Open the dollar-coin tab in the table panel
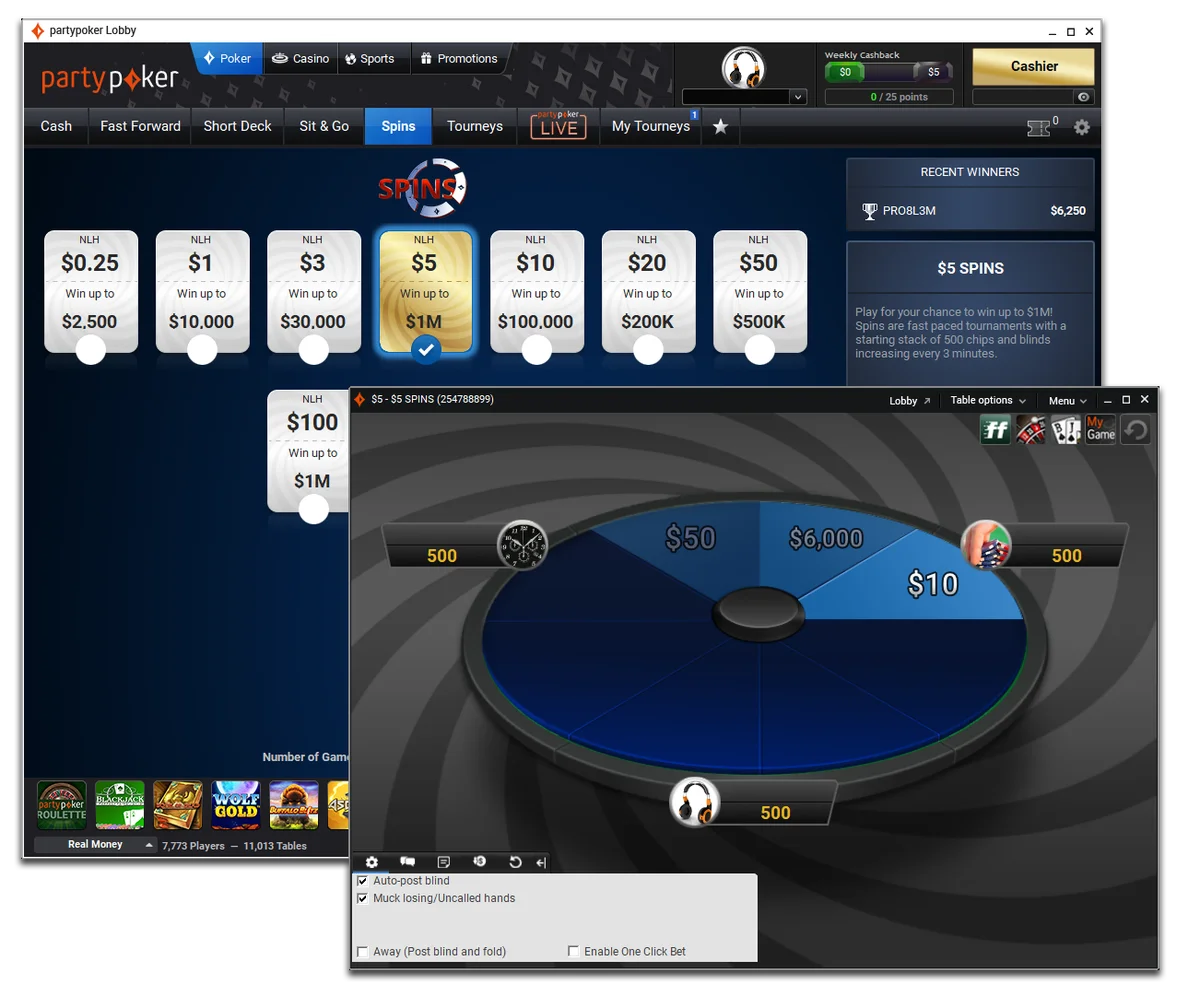This screenshot has height=996, width=1200. [480, 862]
